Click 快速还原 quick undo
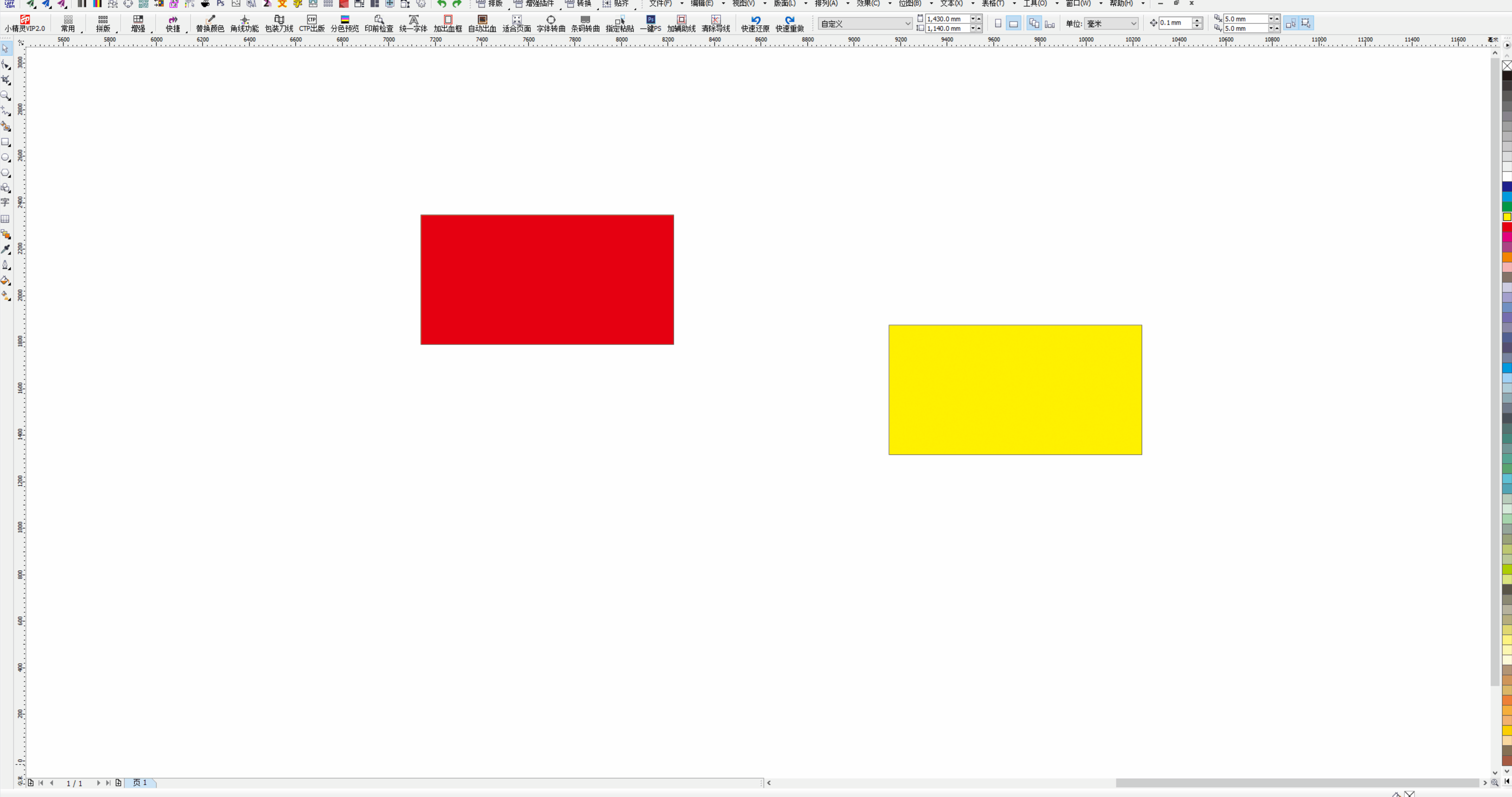The width and height of the screenshot is (1512, 797). coord(755,23)
